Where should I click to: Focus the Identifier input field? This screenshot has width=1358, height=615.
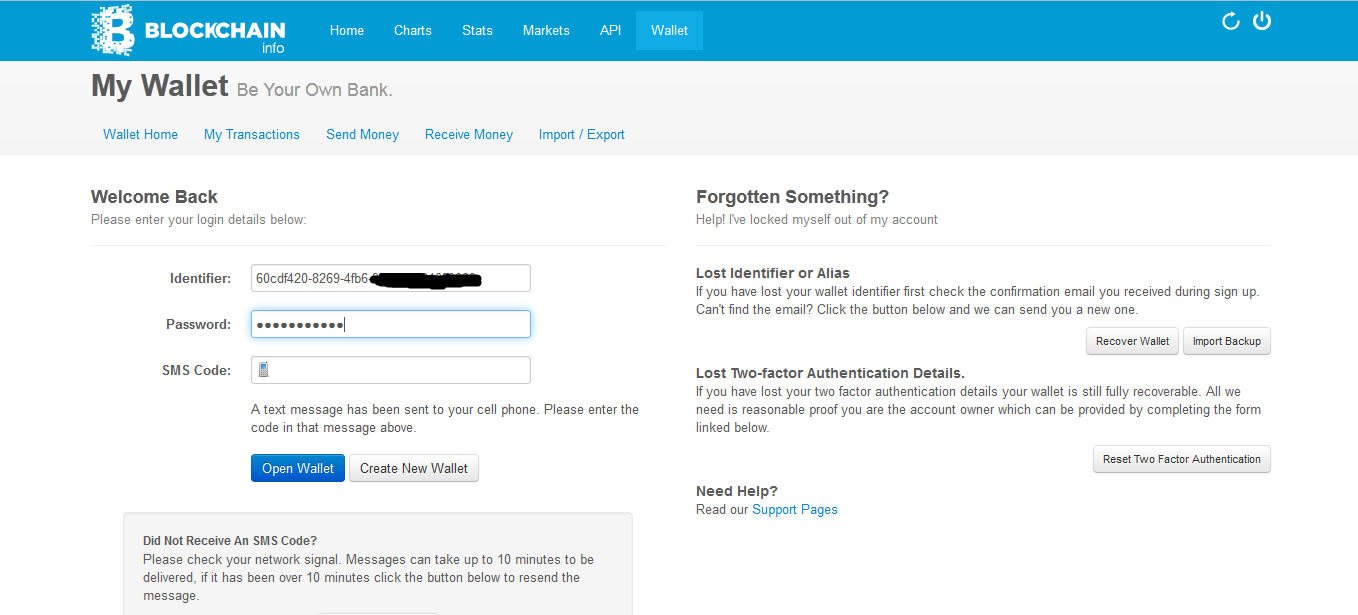pyautogui.click(x=391, y=278)
